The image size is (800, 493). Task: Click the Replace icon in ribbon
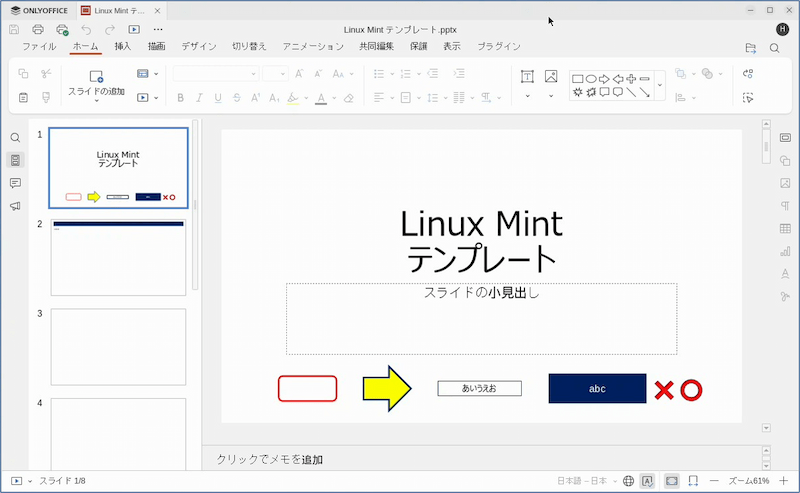coord(748,73)
